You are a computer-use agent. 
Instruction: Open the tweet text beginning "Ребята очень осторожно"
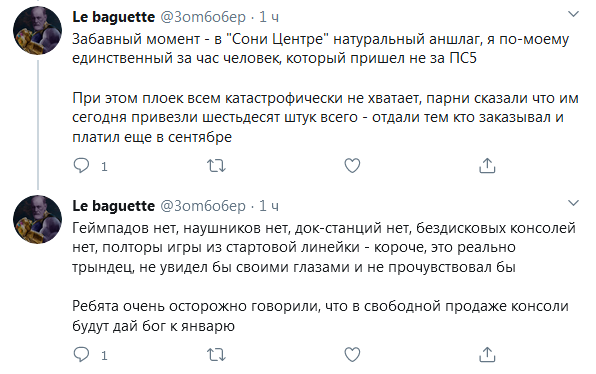pyautogui.click(x=320, y=316)
